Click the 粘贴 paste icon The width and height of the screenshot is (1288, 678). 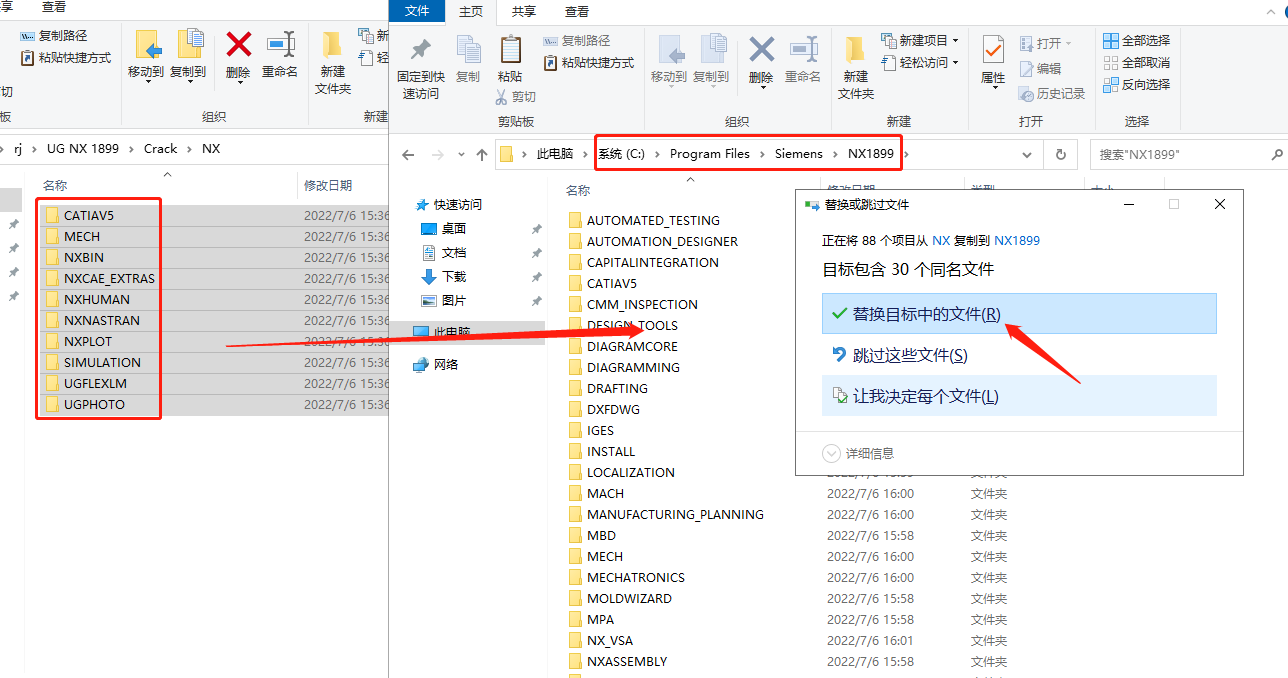[x=510, y=60]
